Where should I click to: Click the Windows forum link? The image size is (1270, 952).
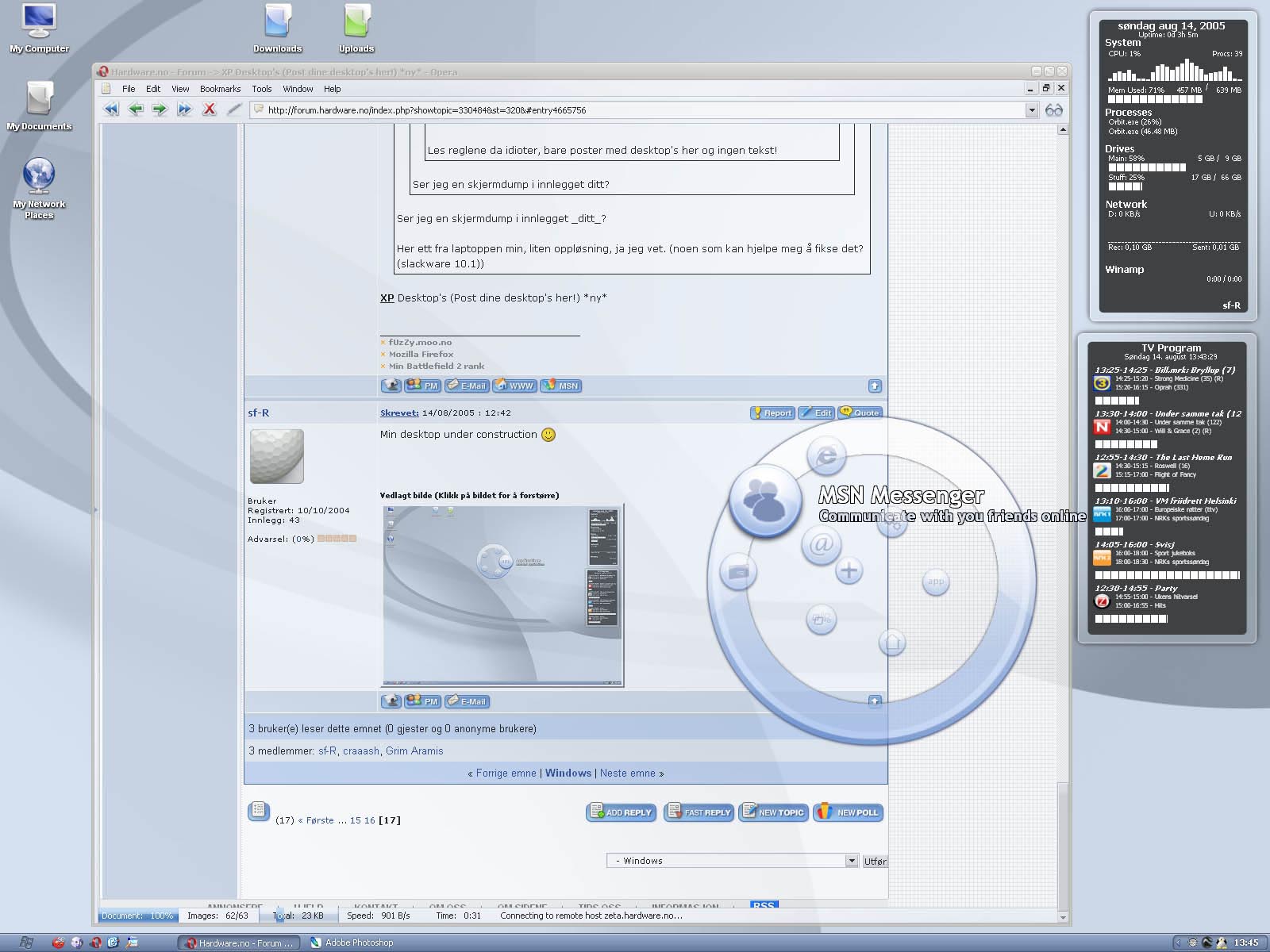pos(568,773)
